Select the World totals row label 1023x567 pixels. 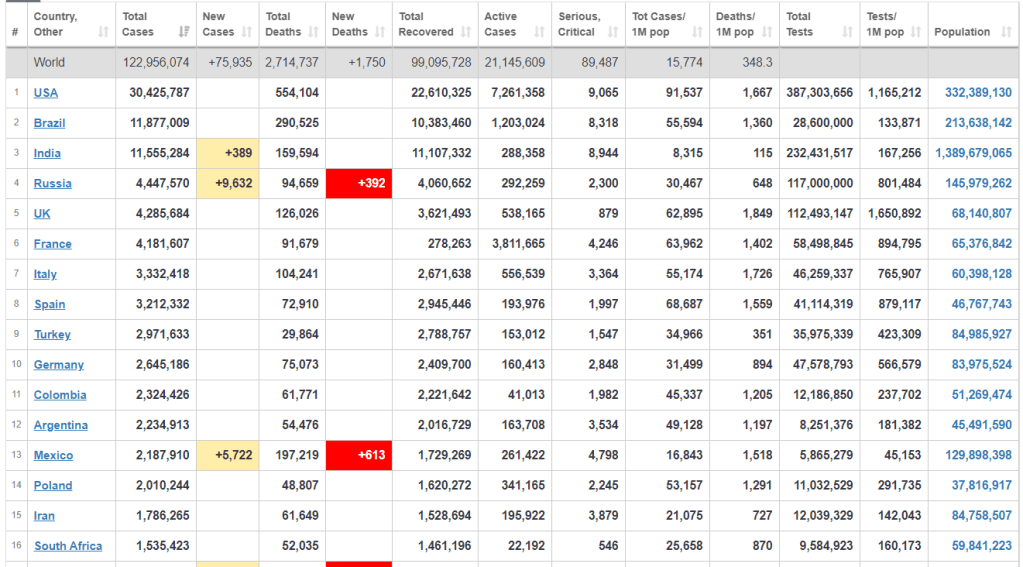(x=49, y=62)
